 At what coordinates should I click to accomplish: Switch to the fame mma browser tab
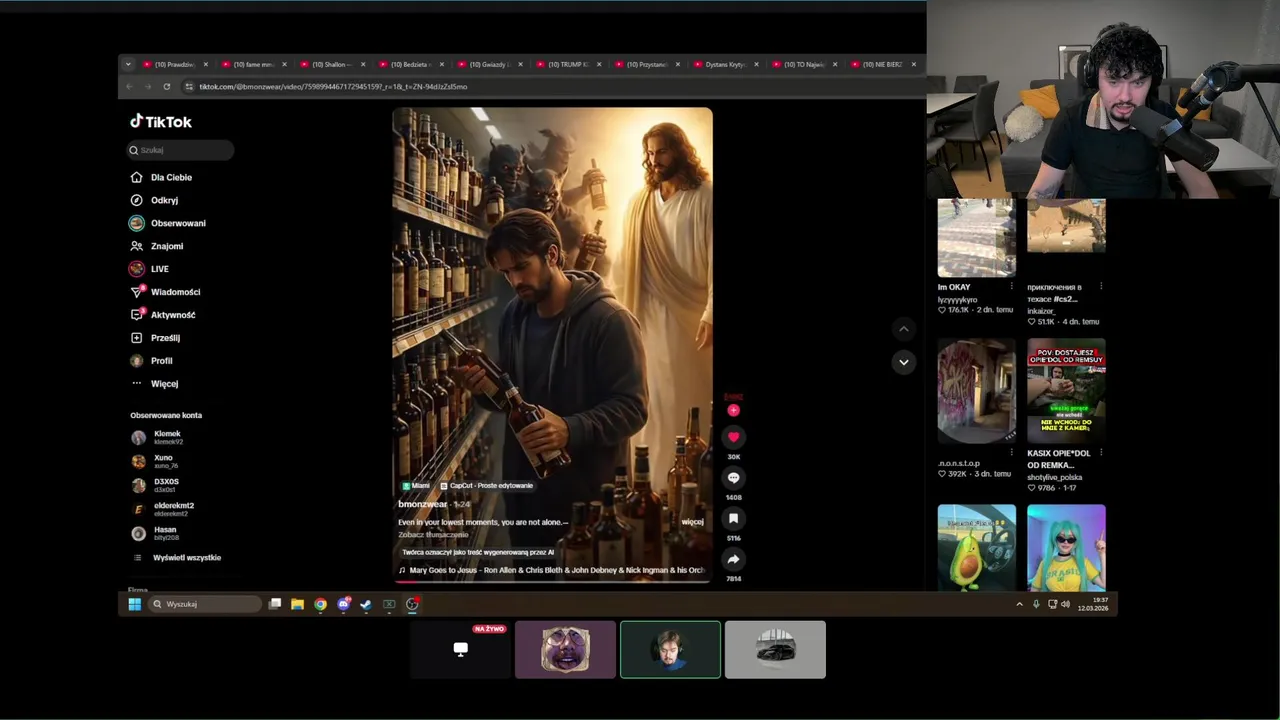[x=253, y=64]
